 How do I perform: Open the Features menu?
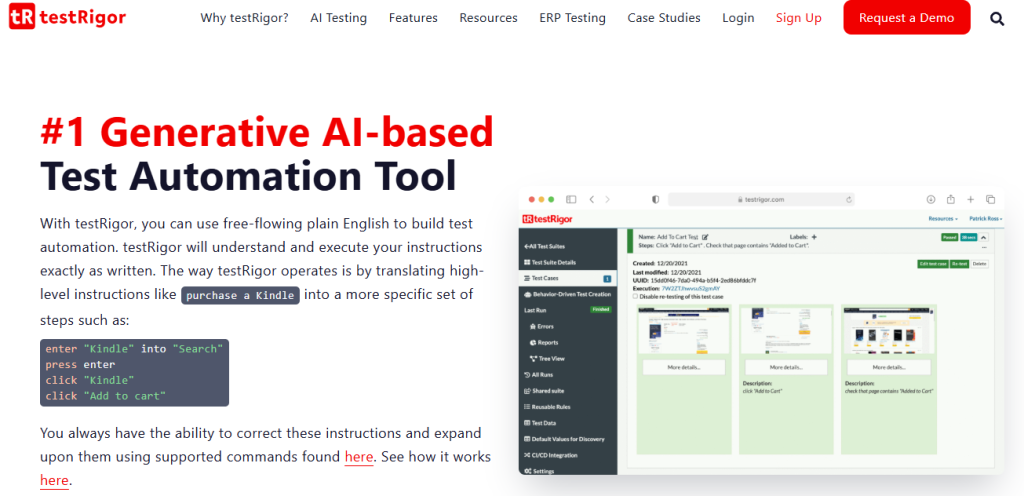(413, 18)
